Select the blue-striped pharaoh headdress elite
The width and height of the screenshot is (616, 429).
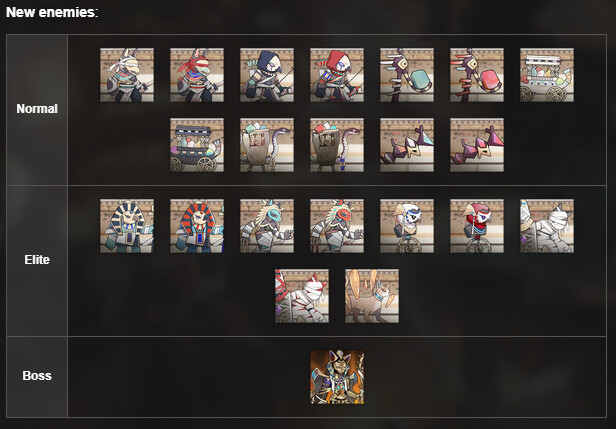tap(127, 226)
